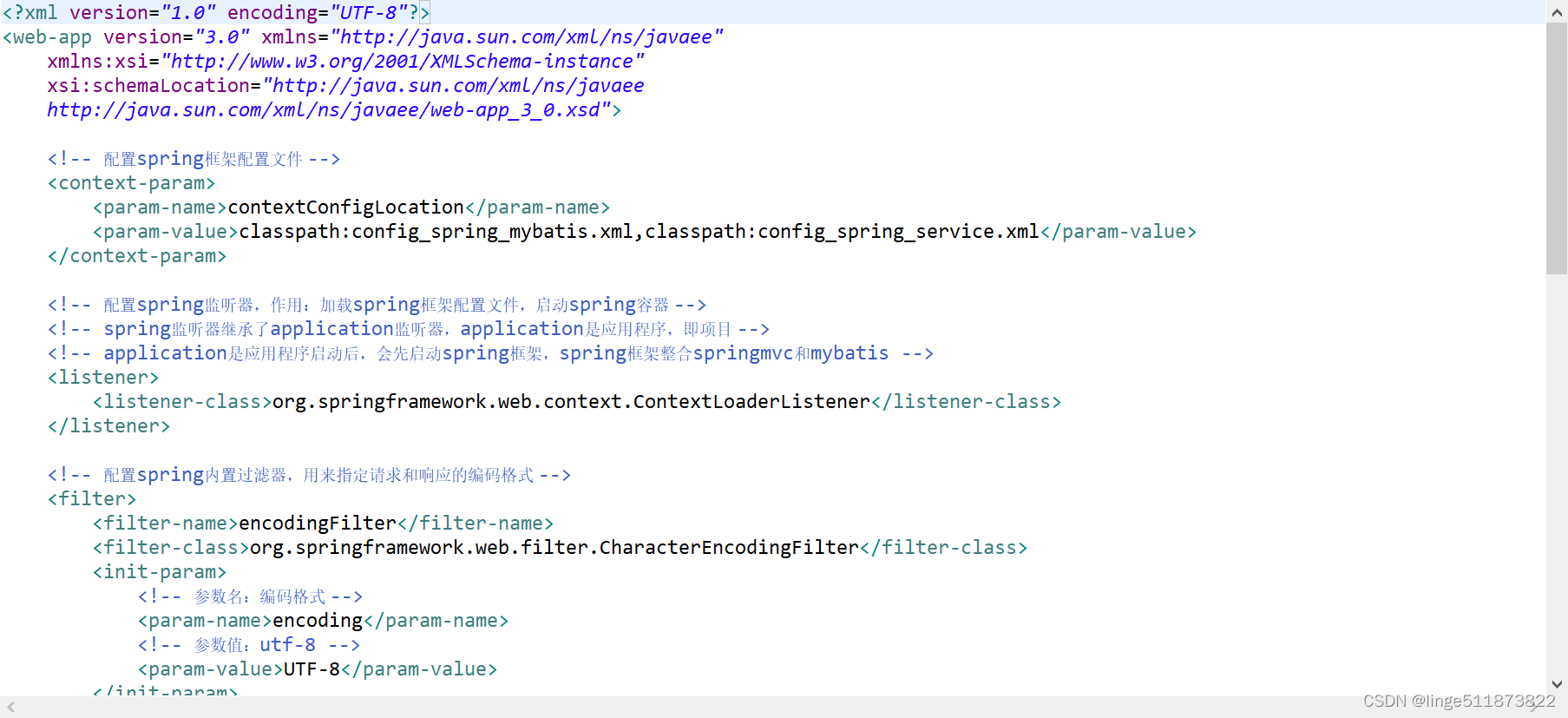The height and width of the screenshot is (718, 1568).
Task: Click the UTF-8 param-value text
Action: [x=312, y=669]
